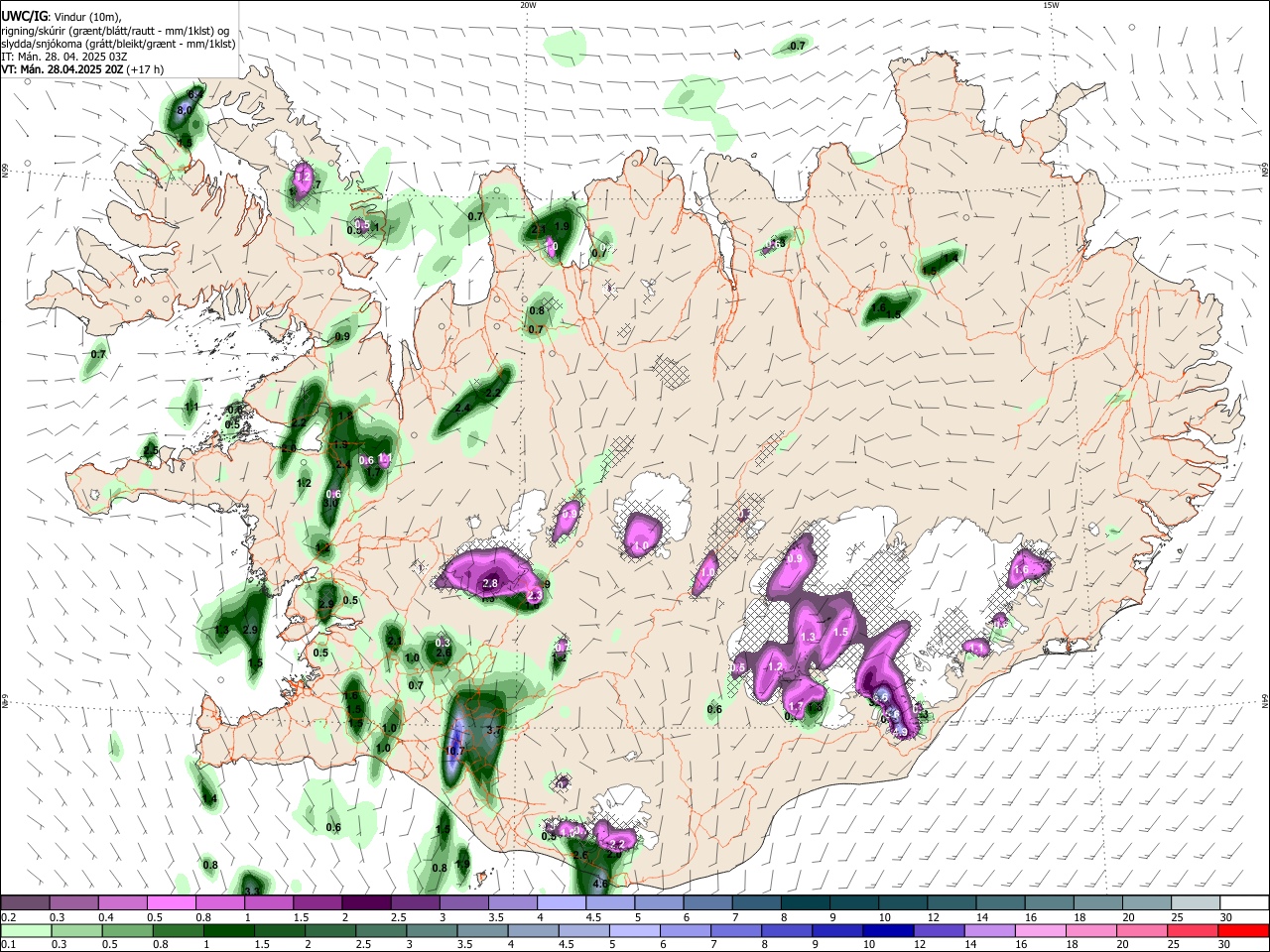Select the 'VT: Mán. 28.04.2025 20Z (+17 h)' line

pos(82,69)
